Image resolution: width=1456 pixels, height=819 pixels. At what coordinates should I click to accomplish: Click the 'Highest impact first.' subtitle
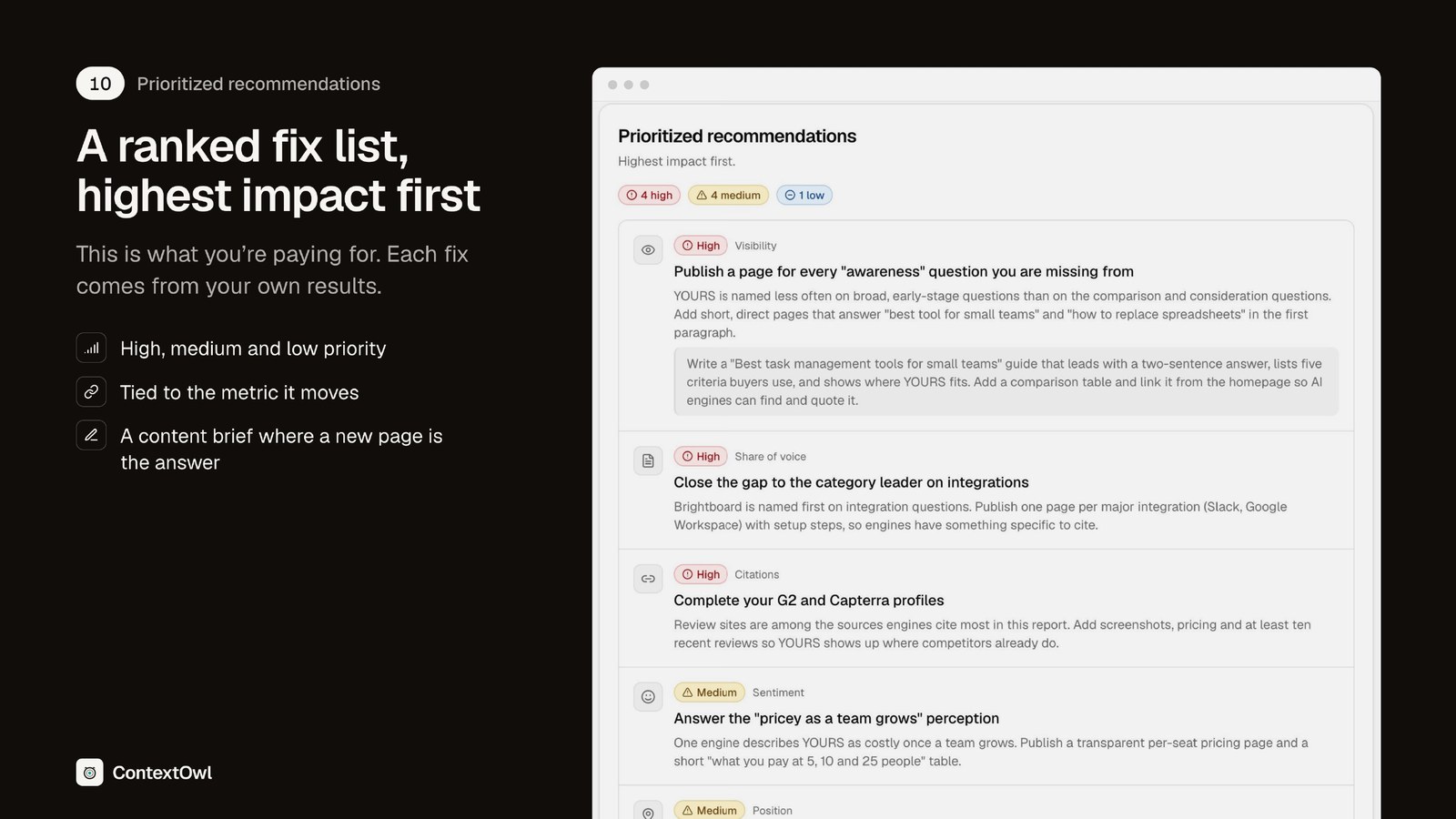pyautogui.click(x=676, y=162)
